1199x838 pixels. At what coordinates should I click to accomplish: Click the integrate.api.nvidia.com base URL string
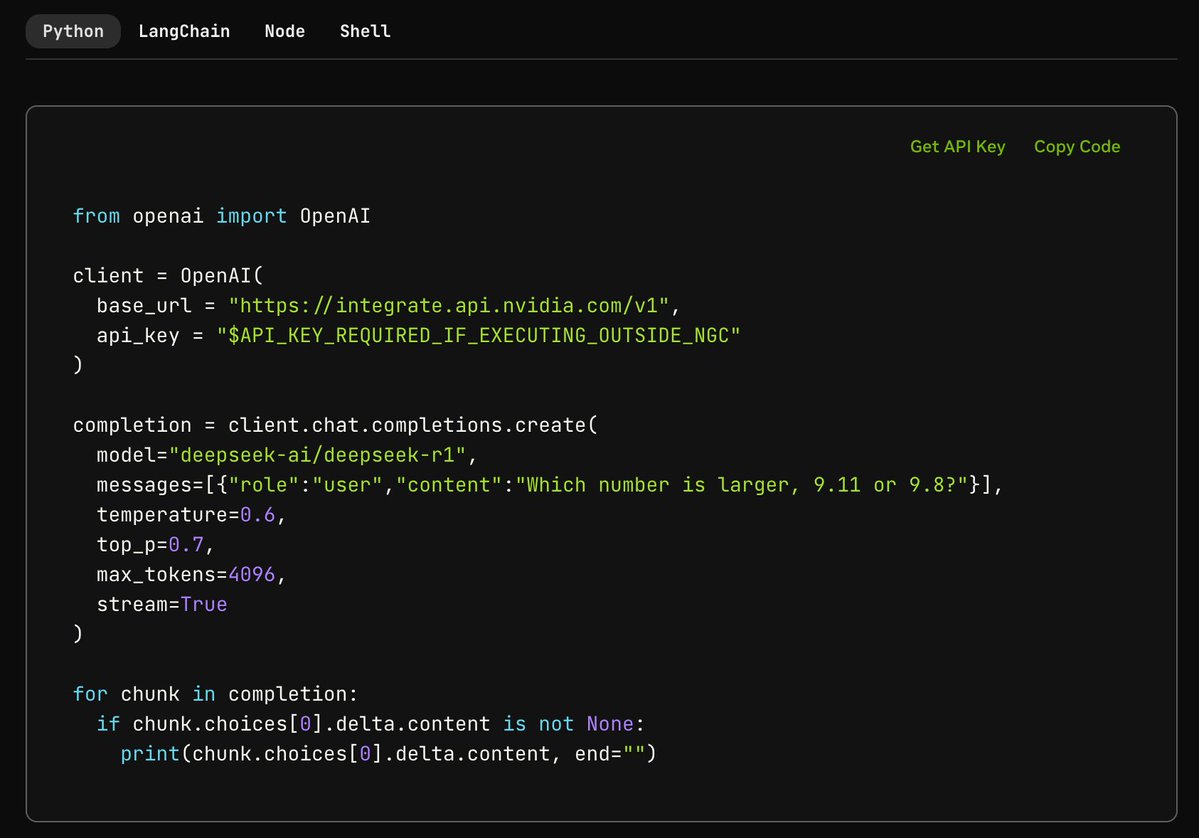449,305
